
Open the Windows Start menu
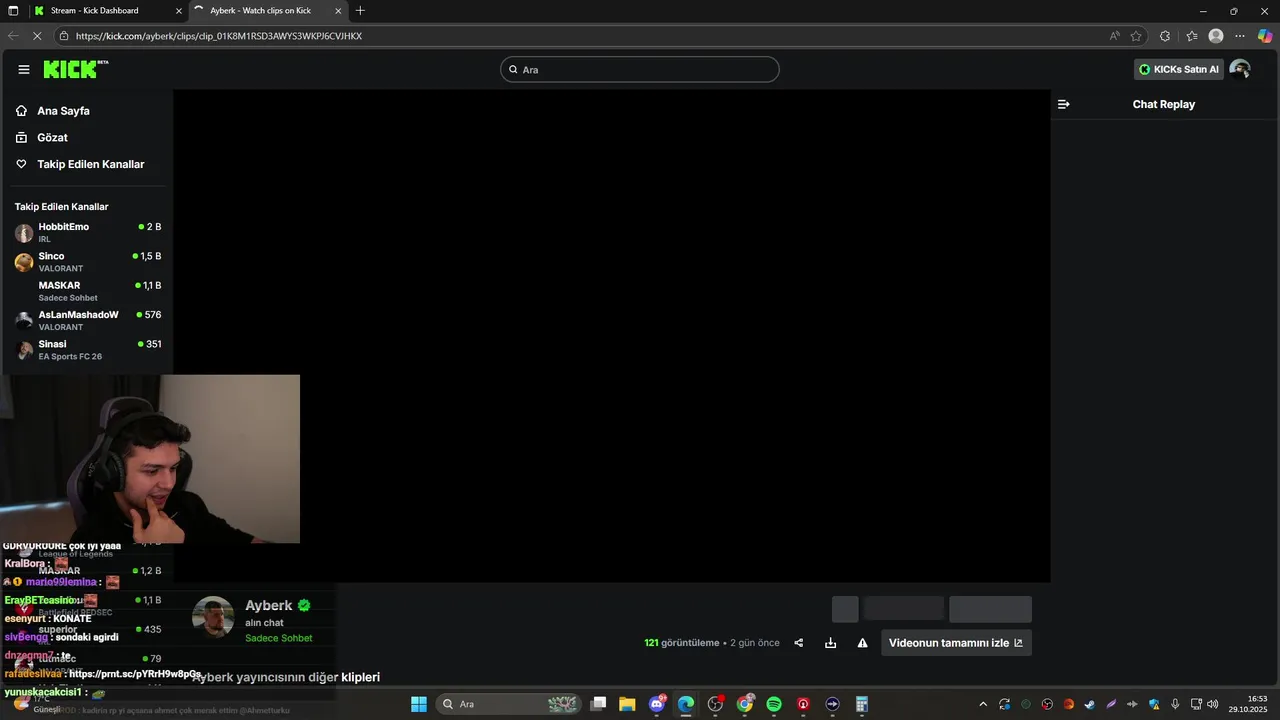coord(419,704)
